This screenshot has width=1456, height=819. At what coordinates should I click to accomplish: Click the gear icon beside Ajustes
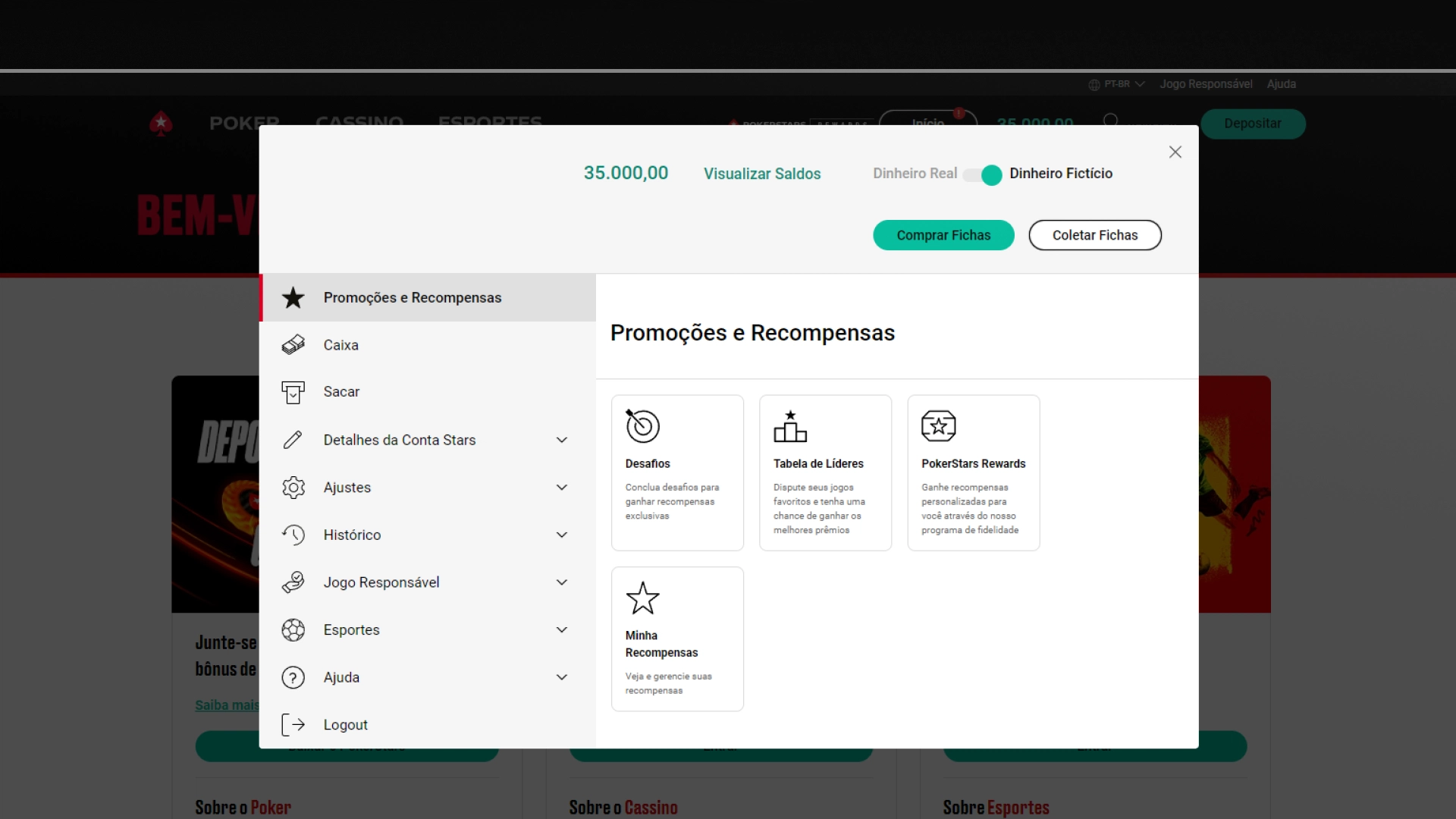click(293, 488)
